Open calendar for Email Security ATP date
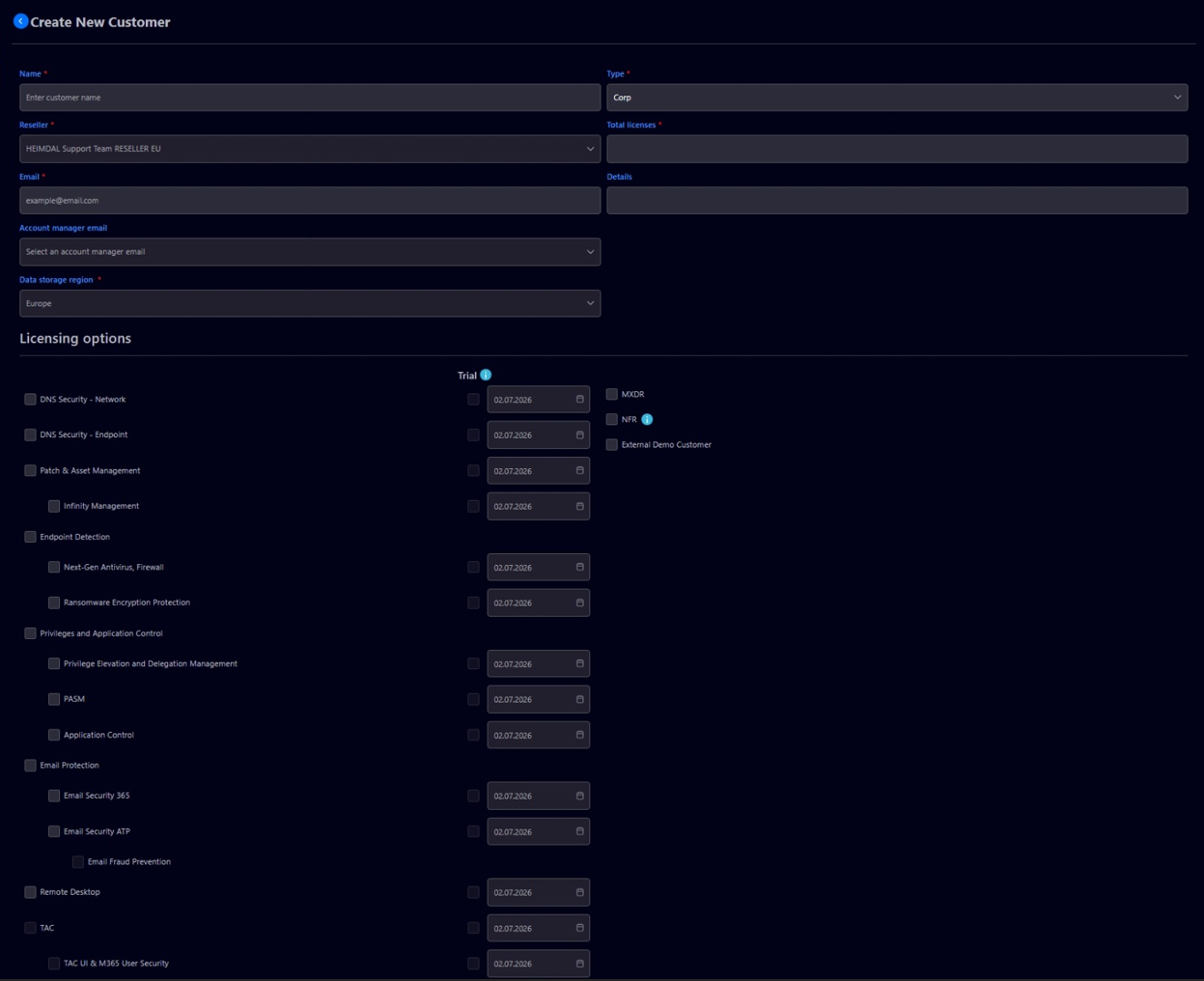 tap(579, 831)
